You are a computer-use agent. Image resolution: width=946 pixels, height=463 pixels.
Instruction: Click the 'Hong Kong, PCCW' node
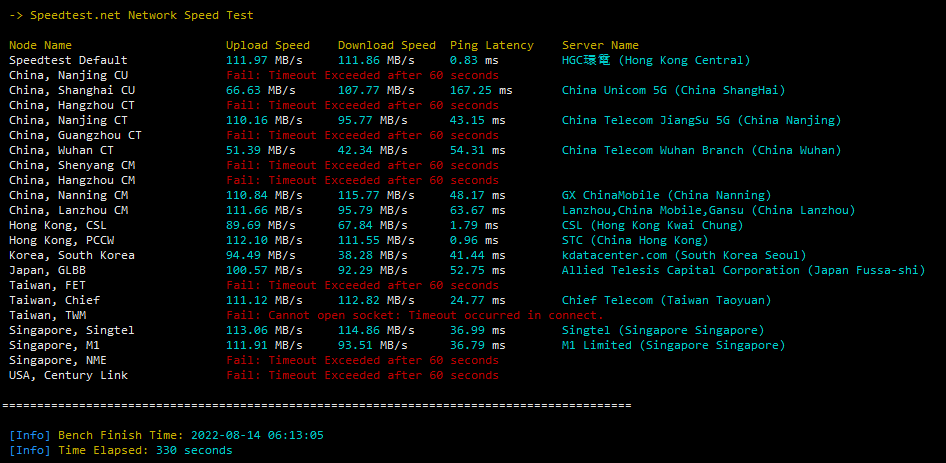click(x=62, y=240)
